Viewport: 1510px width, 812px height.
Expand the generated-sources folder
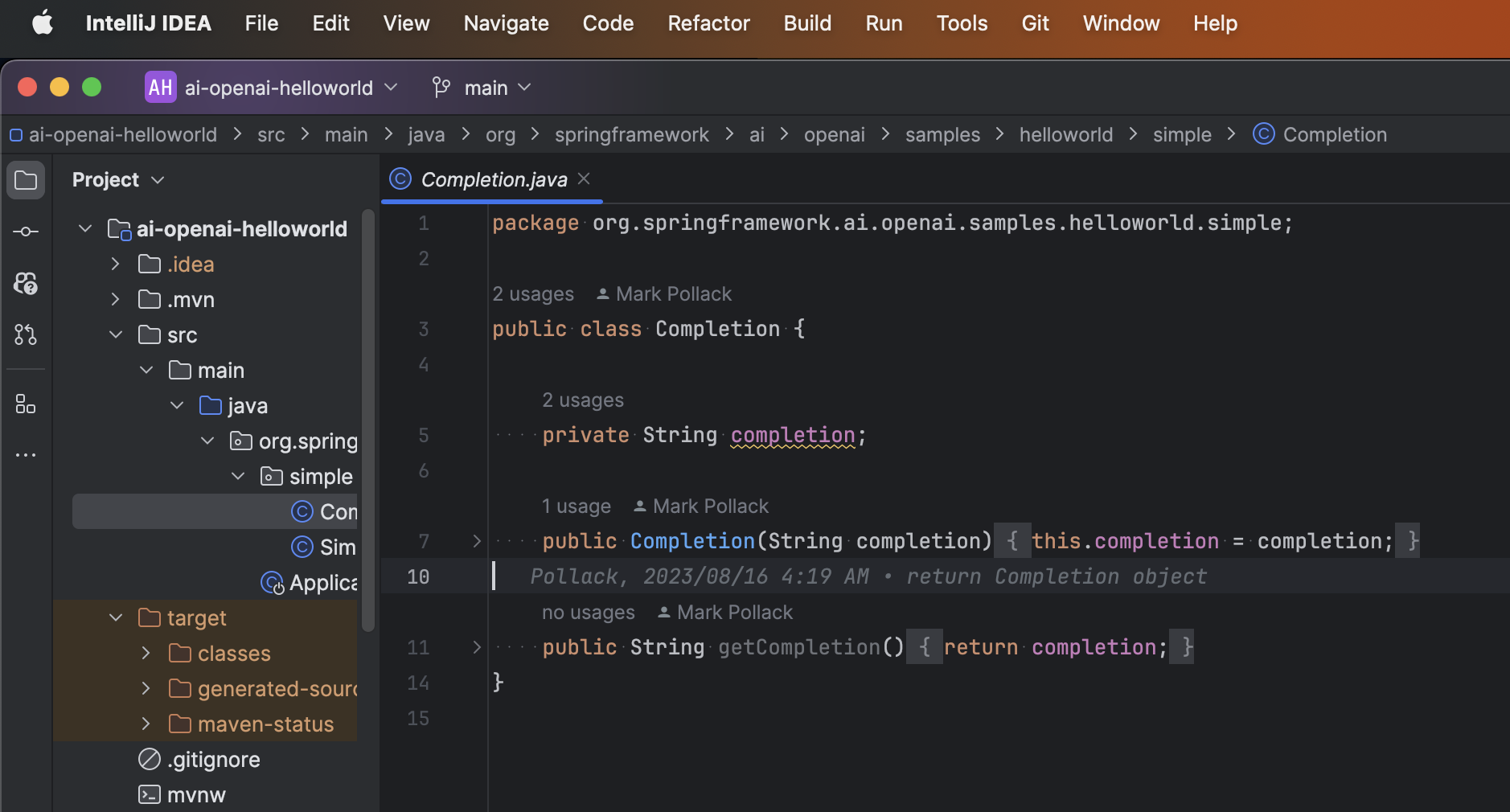pyautogui.click(x=146, y=688)
